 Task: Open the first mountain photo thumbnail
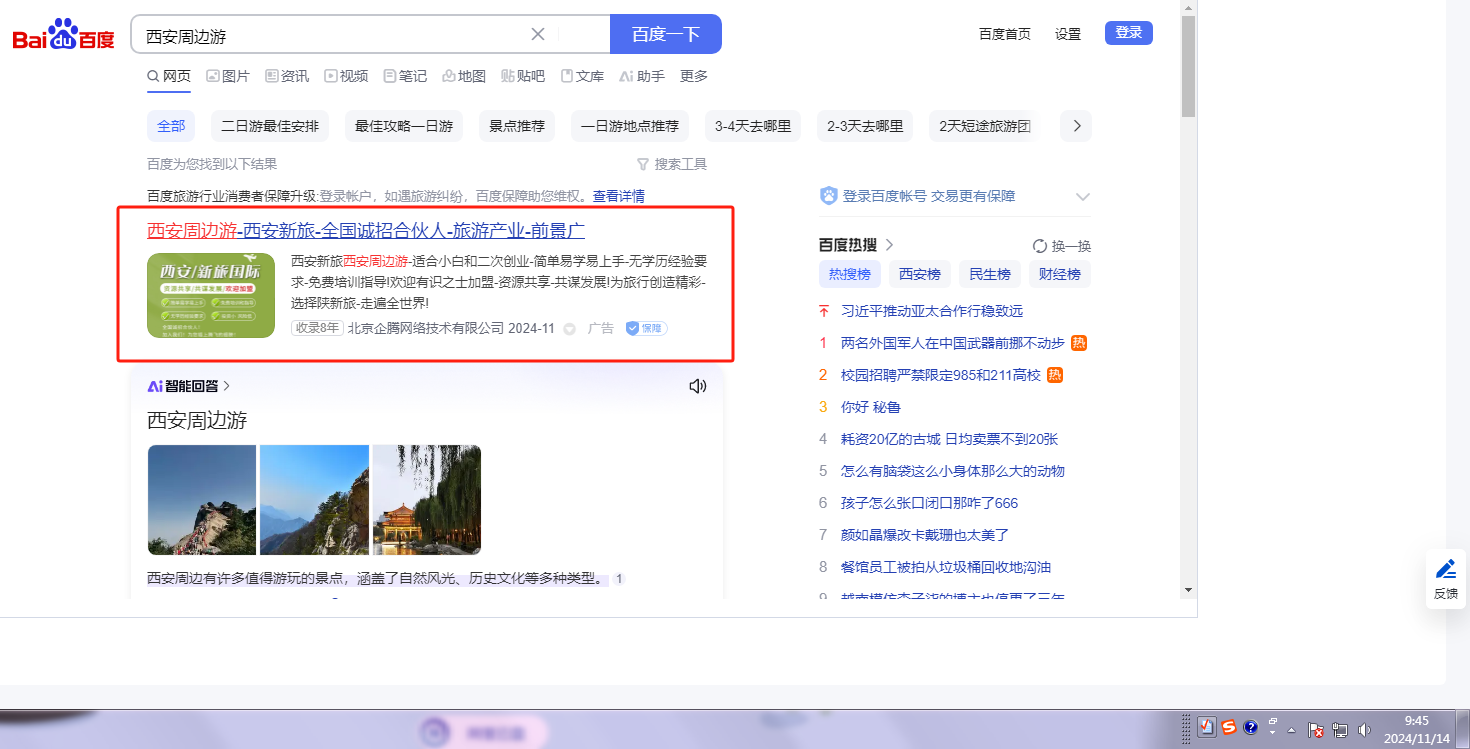click(x=202, y=500)
